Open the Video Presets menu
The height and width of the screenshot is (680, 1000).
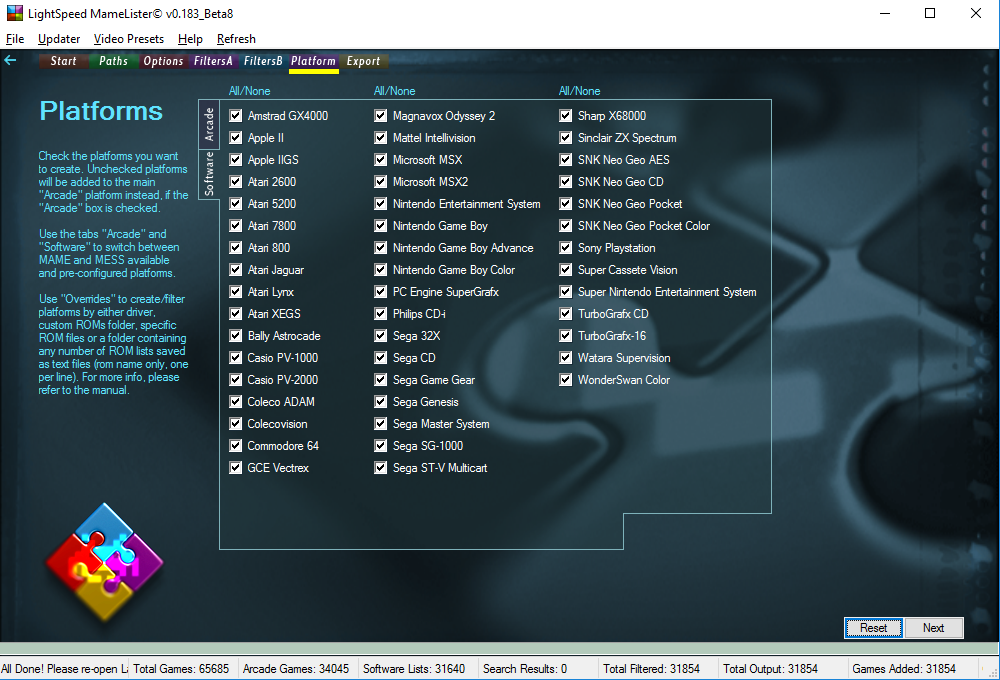point(129,39)
